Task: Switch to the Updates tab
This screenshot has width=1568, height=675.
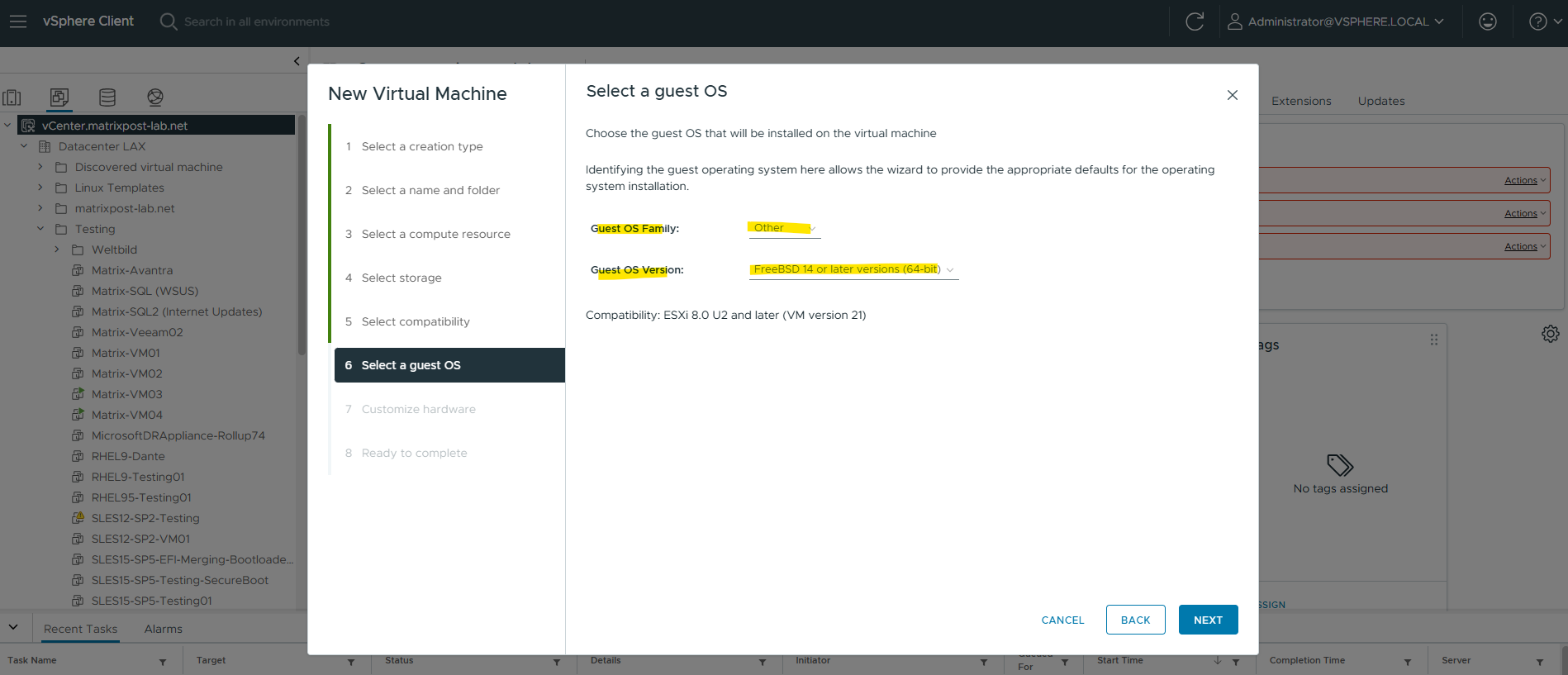Action: tap(1381, 101)
